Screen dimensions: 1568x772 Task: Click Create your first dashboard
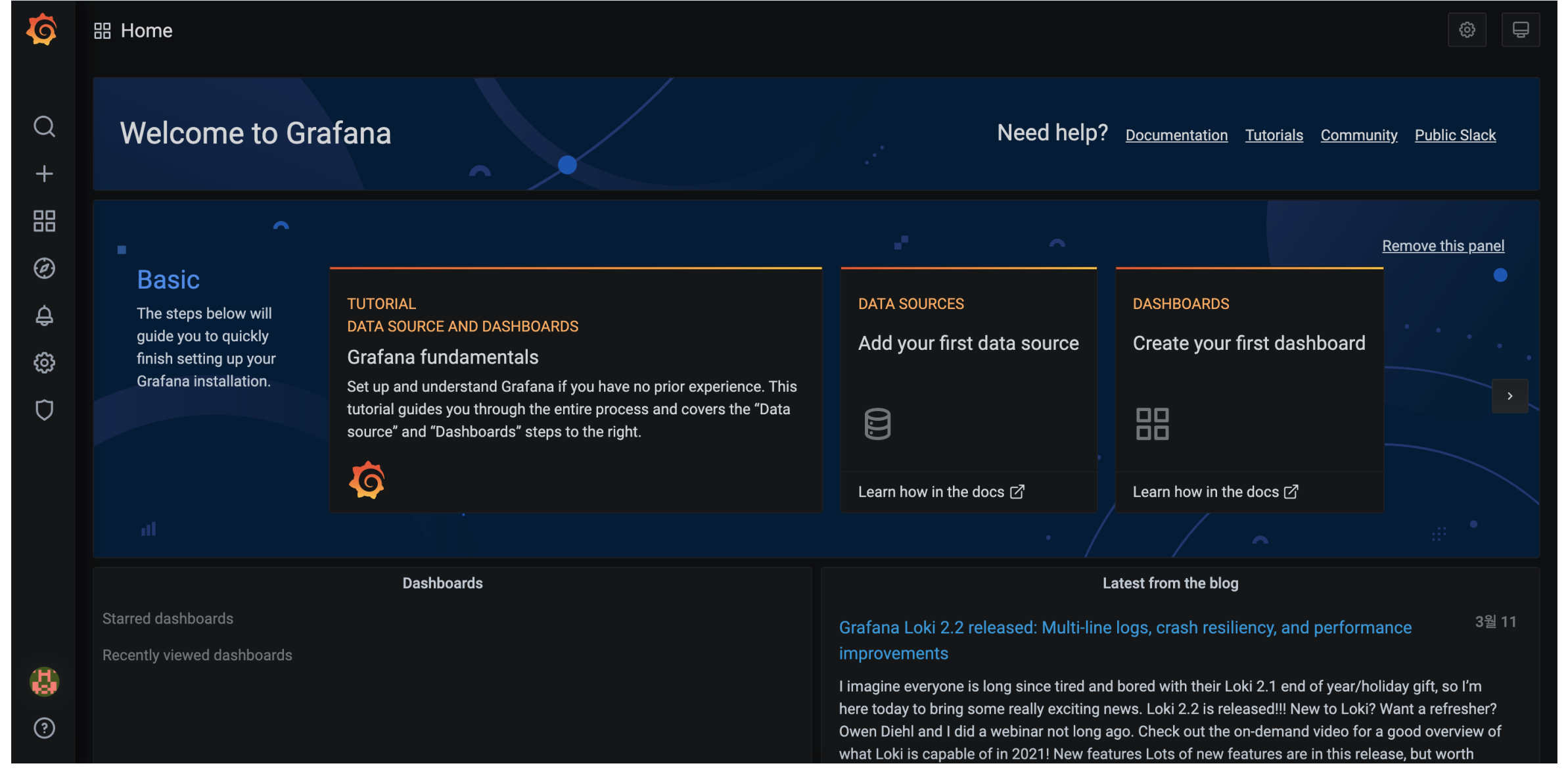[x=1249, y=343]
